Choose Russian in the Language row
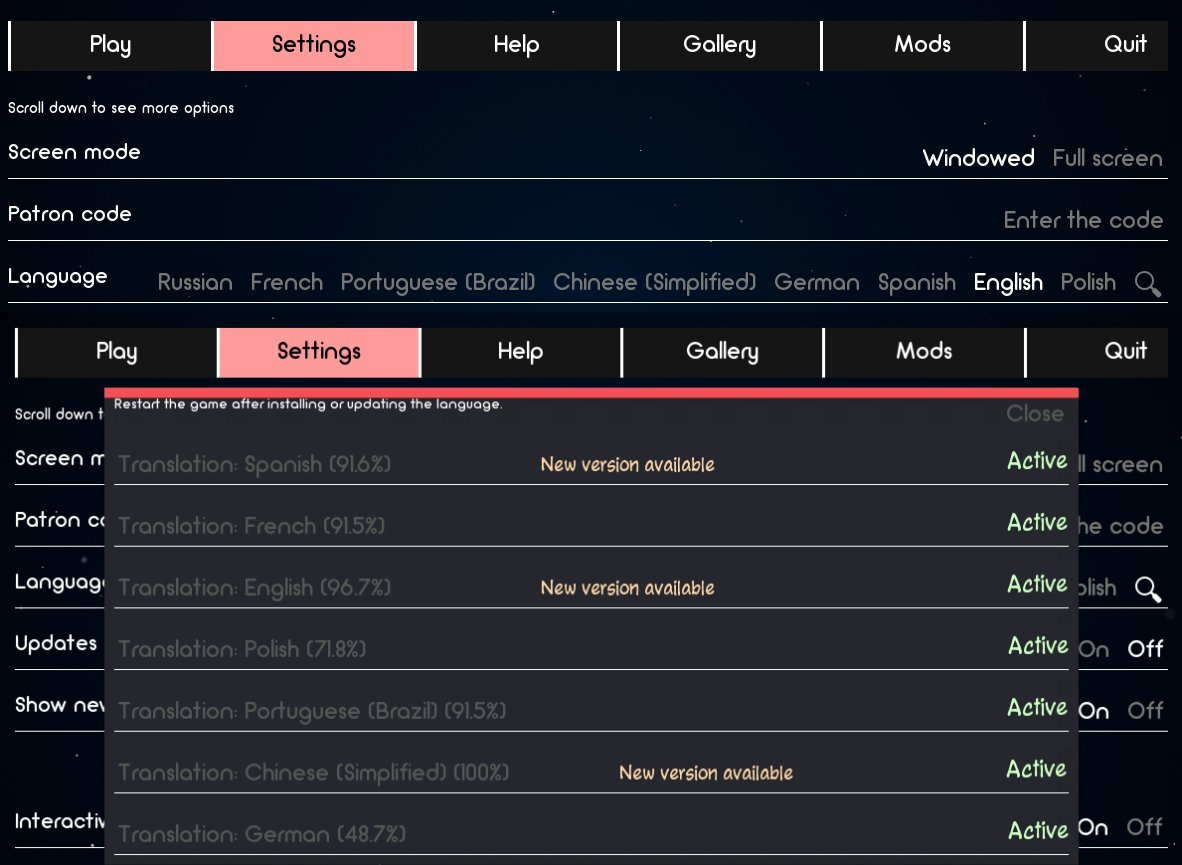This screenshot has width=1182, height=865. [x=194, y=282]
